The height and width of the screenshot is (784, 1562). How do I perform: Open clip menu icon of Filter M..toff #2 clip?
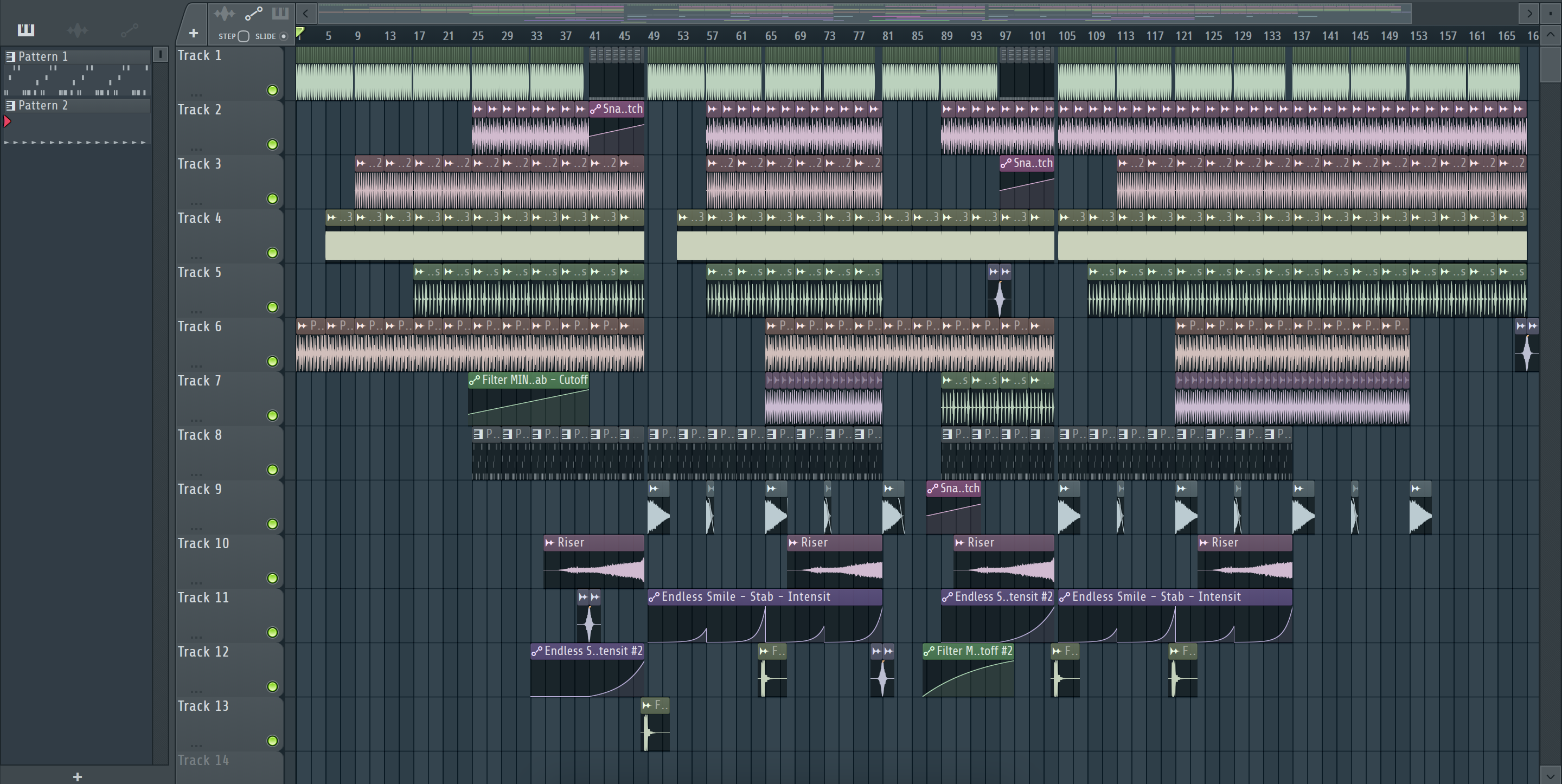pyautogui.click(x=929, y=651)
